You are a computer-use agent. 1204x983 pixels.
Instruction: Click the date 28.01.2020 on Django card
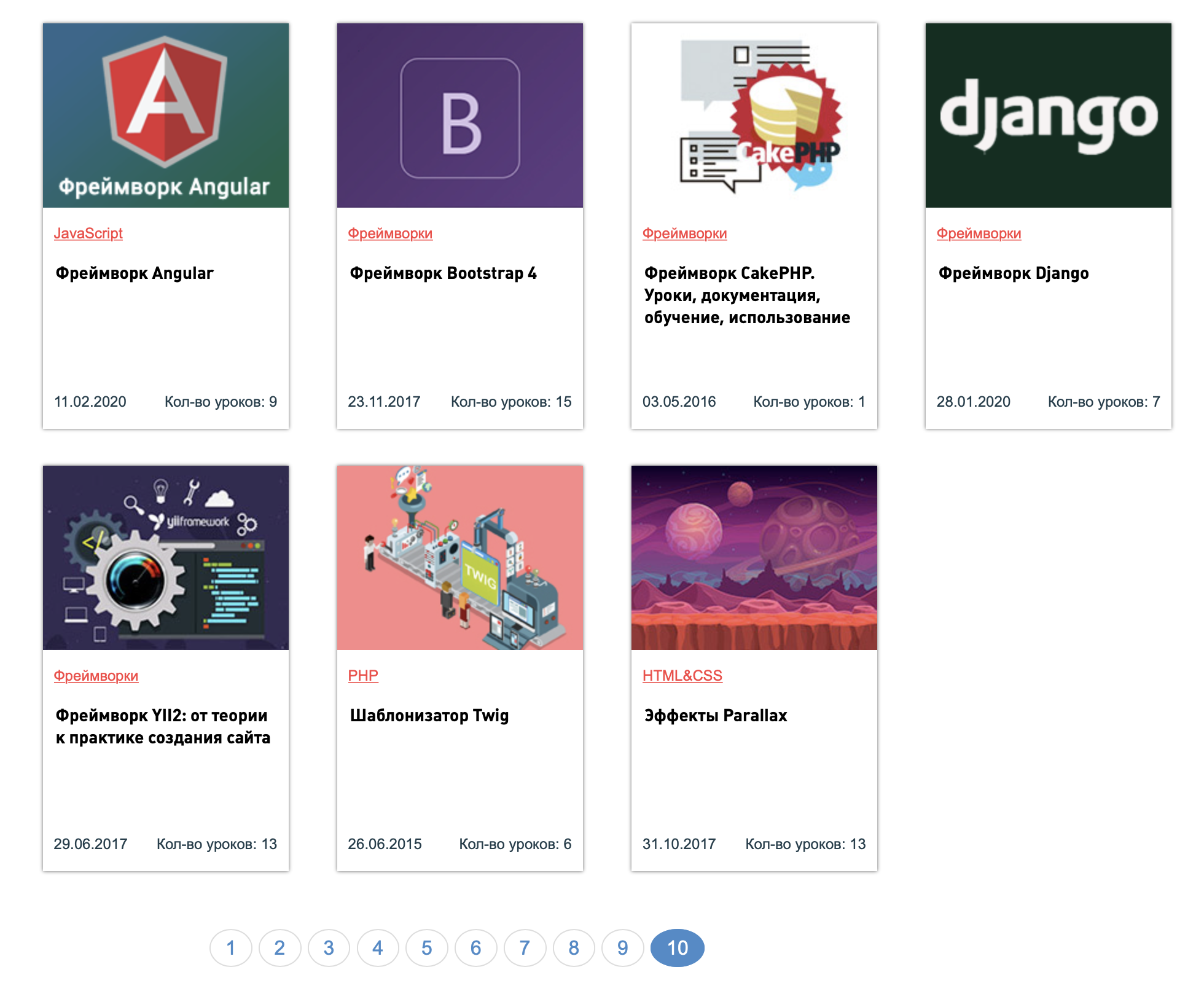click(x=974, y=402)
